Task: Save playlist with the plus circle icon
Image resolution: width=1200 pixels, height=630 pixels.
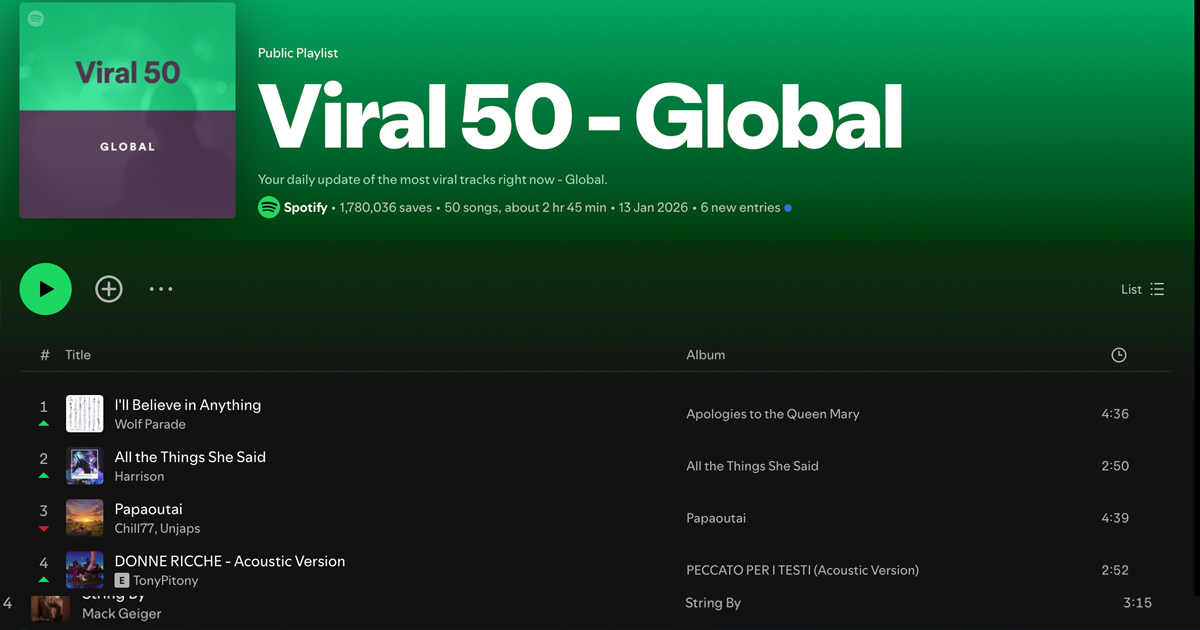Action: pyautogui.click(x=109, y=289)
